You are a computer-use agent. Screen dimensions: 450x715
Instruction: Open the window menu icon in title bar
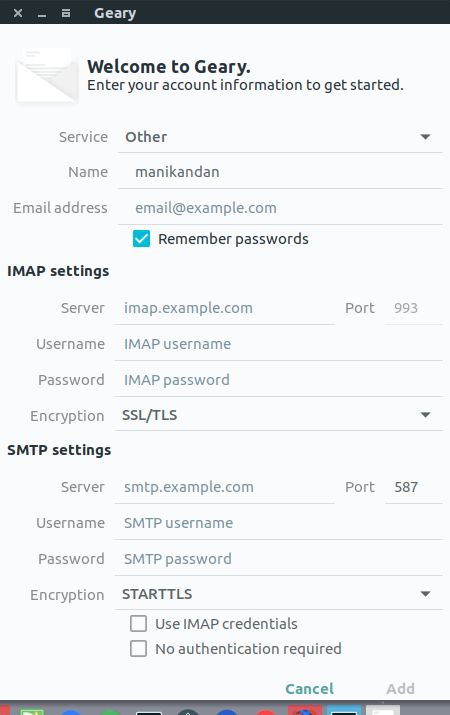(x=66, y=13)
